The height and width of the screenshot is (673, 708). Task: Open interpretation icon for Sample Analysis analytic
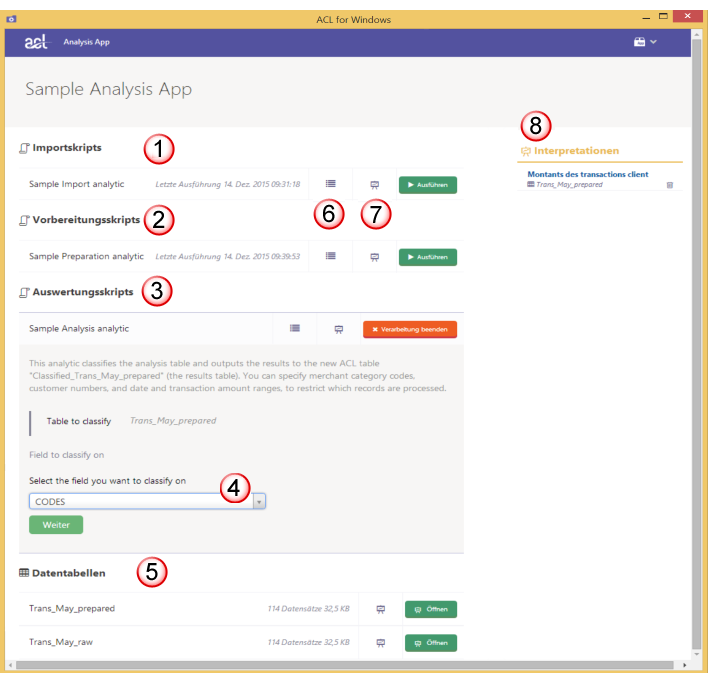[339, 328]
